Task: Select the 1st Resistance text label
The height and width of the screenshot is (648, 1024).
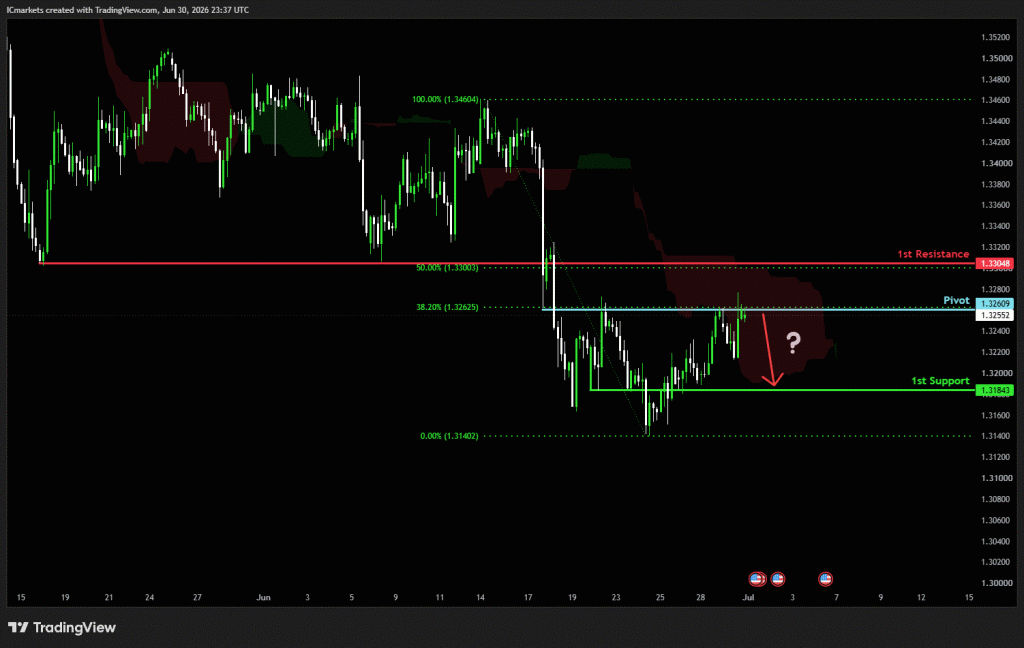Action: click(x=933, y=254)
